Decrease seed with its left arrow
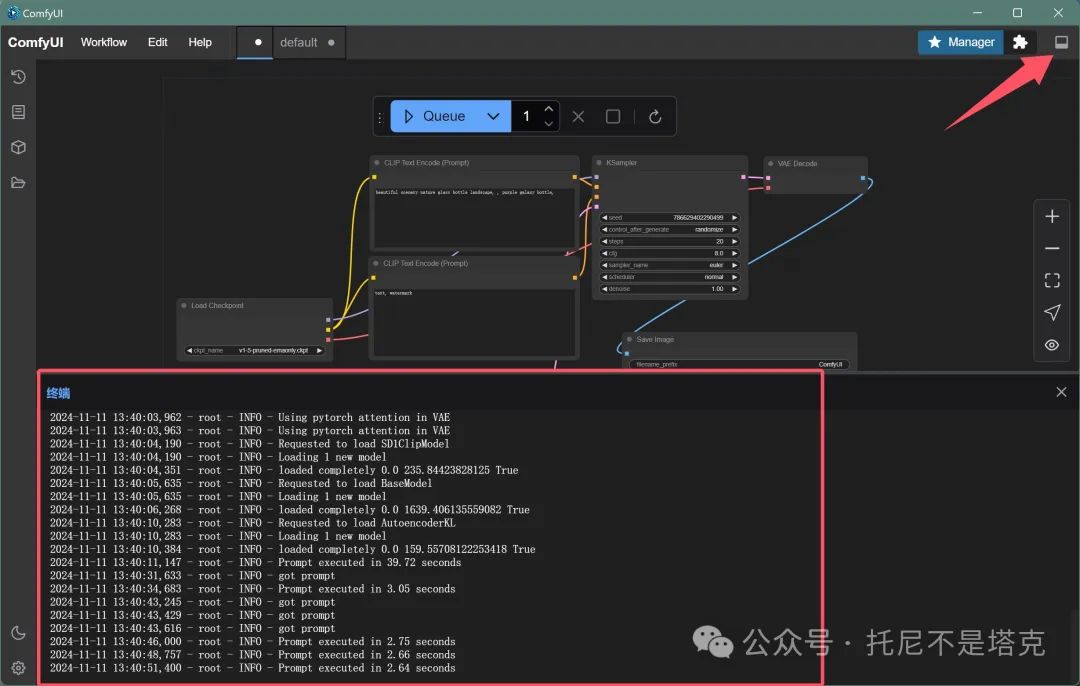1080x686 pixels. click(604, 218)
